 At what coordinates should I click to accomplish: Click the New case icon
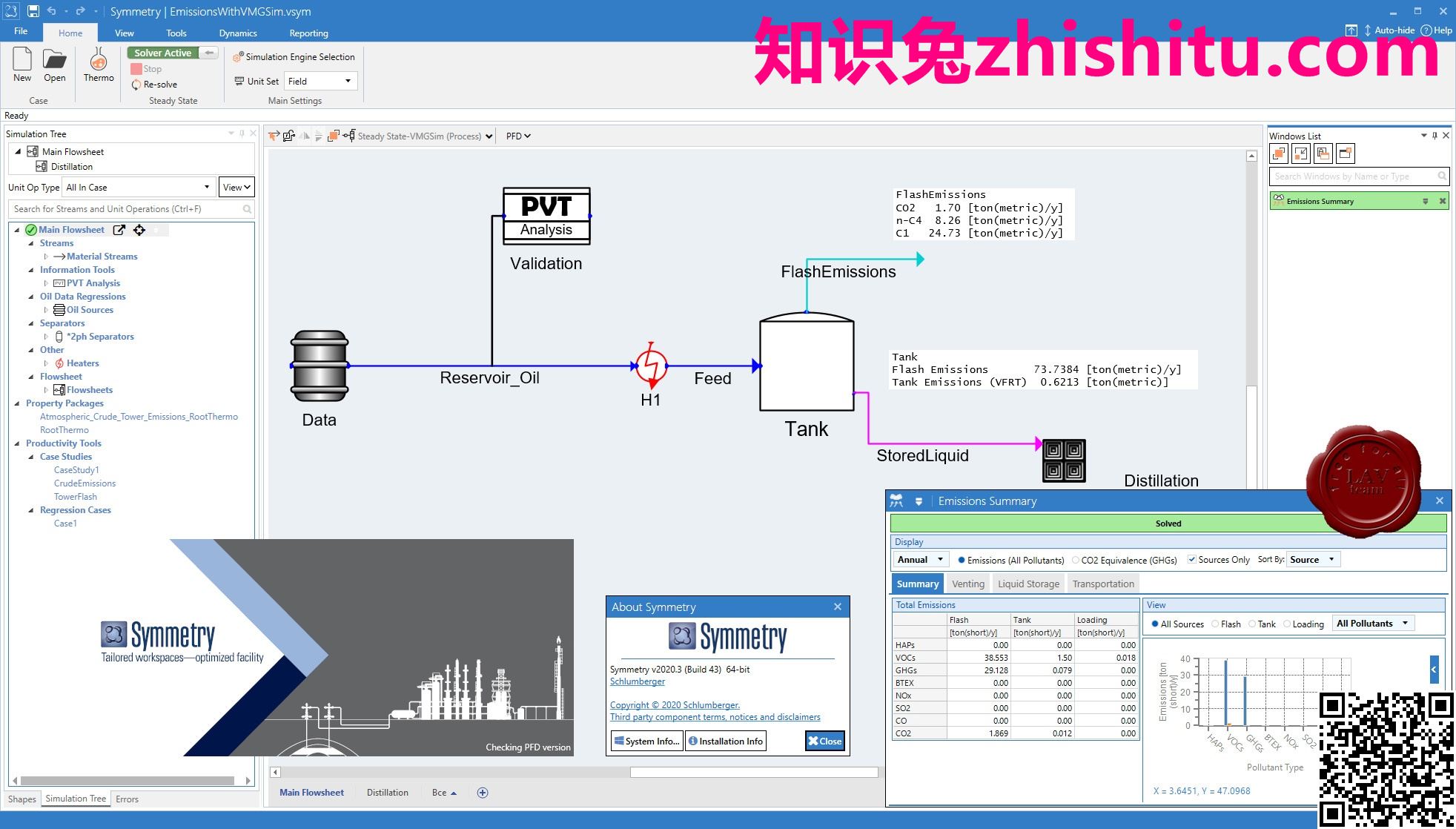pos(22,59)
